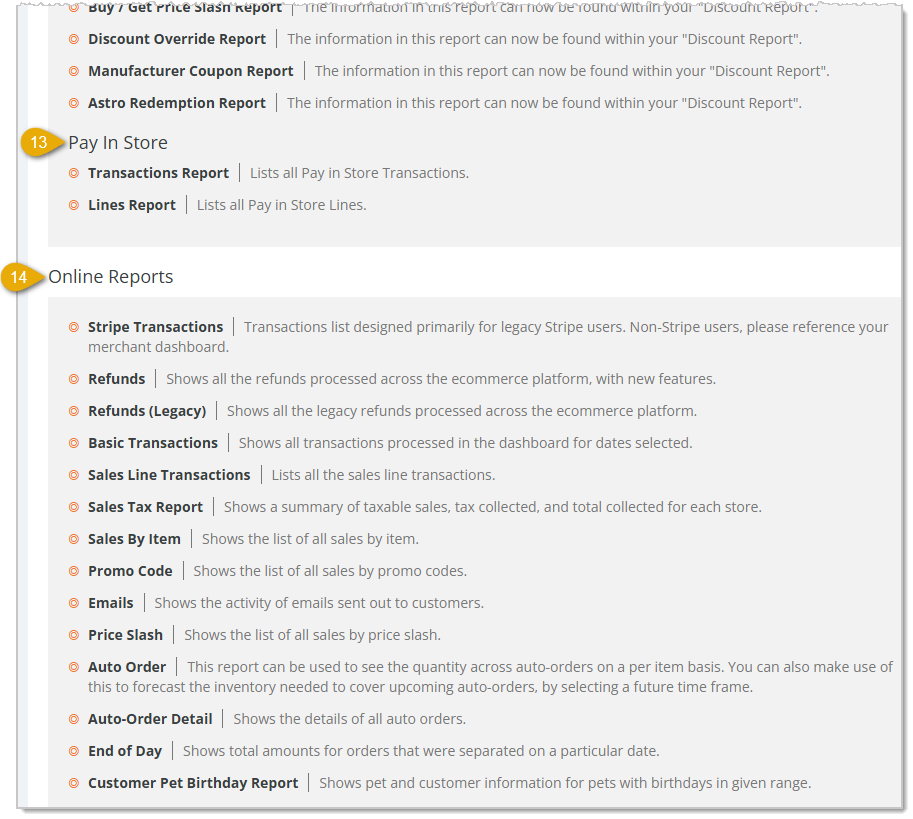Open the Refunds report link
The image size is (913, 819).
tap(116, 379)
